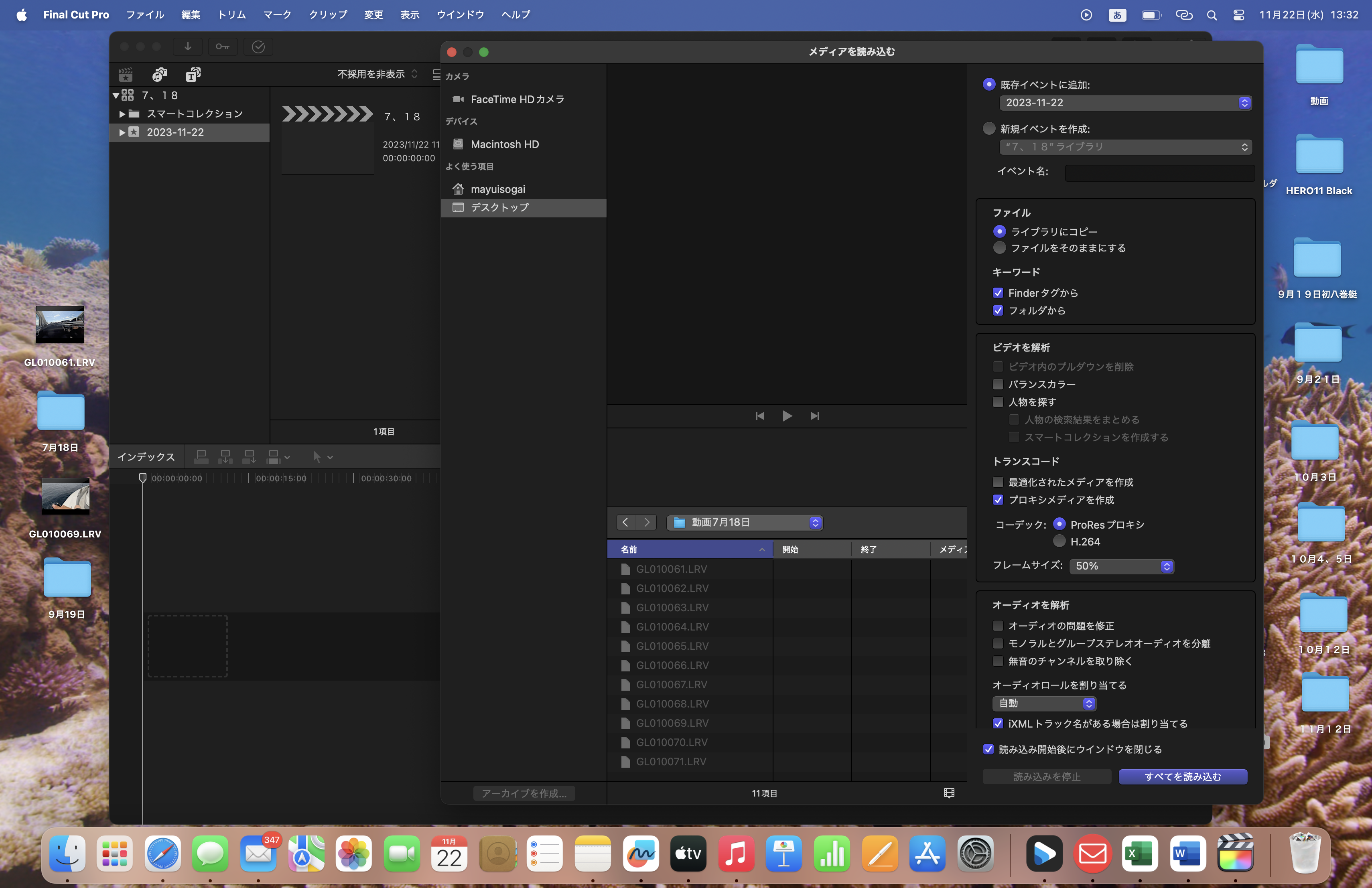Jump to next clip in import preview
This screenshot has width=1372, height=888.
814,416
